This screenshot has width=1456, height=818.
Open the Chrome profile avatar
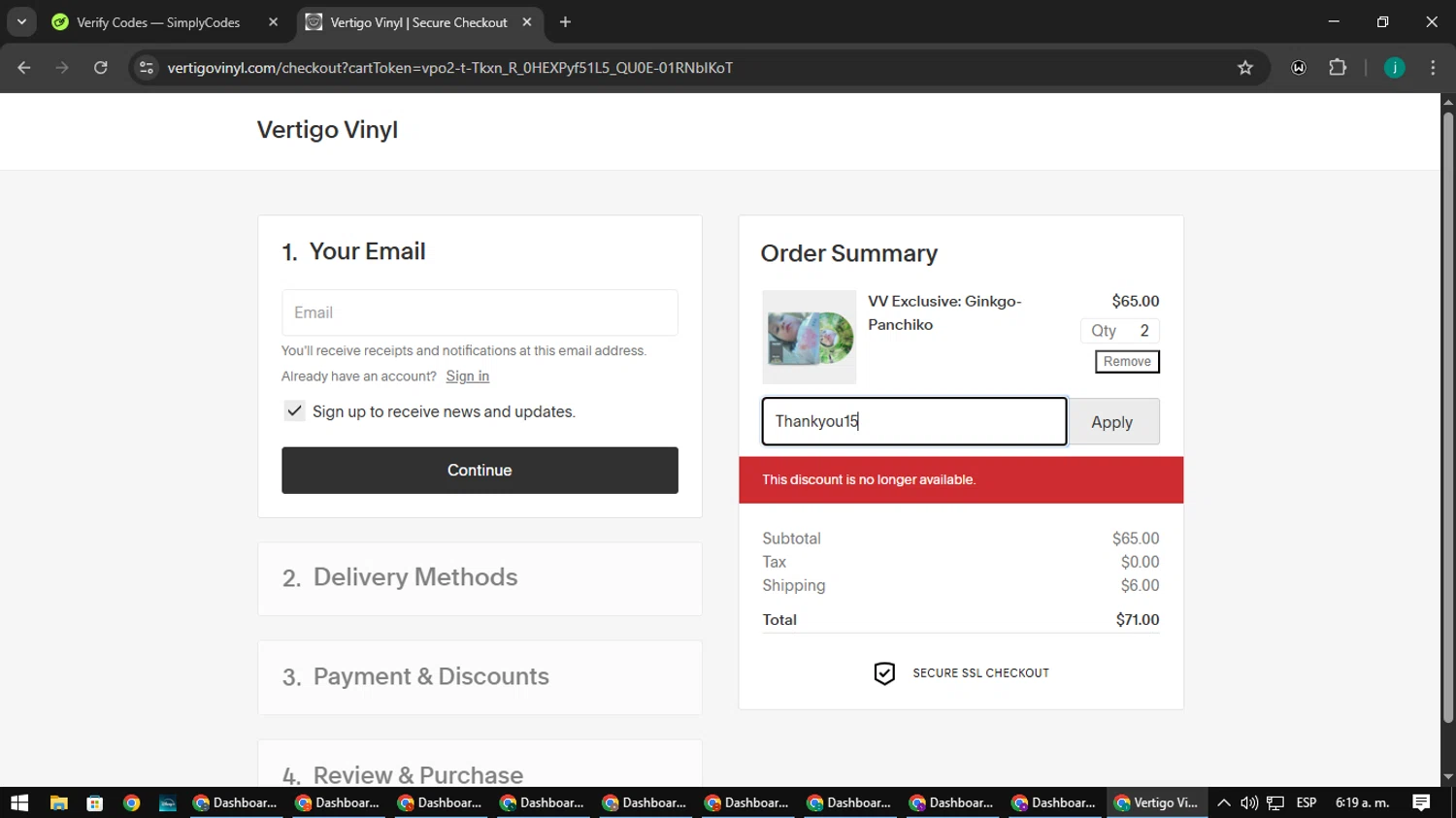[x=1395, y=68]
